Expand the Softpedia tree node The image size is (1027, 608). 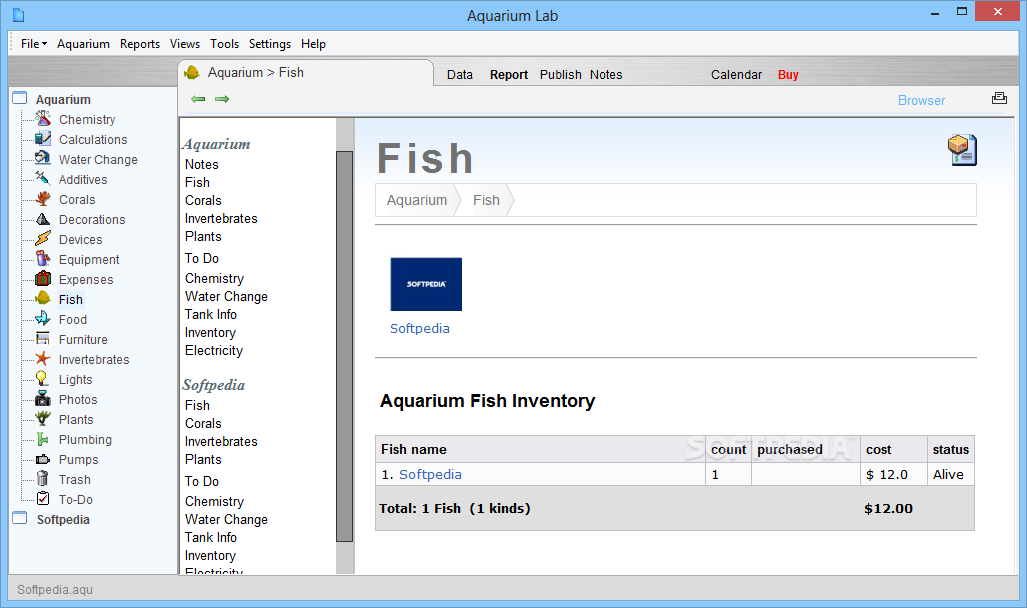click(20, 518)
